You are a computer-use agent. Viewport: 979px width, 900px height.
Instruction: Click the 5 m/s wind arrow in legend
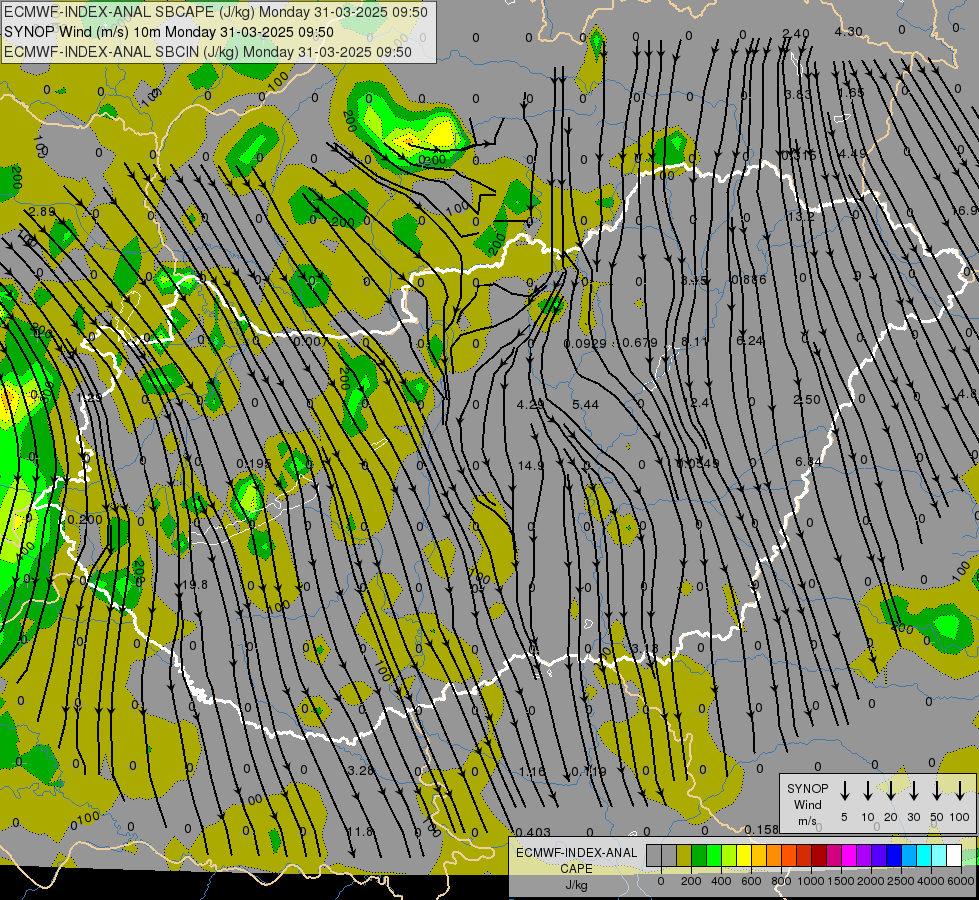pos(844,790)
